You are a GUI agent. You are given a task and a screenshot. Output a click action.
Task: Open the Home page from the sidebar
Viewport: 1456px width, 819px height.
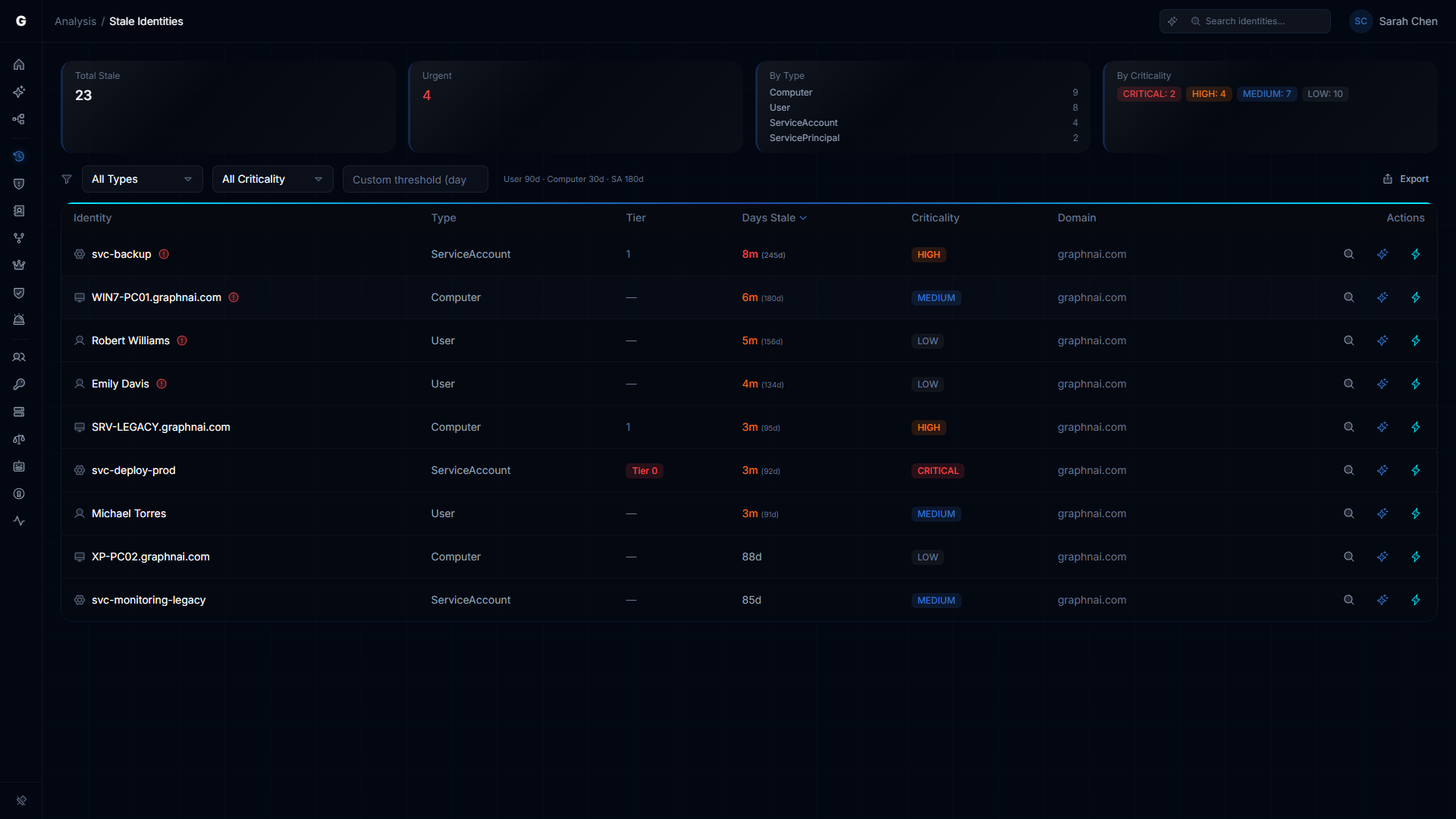coord(19,64)
